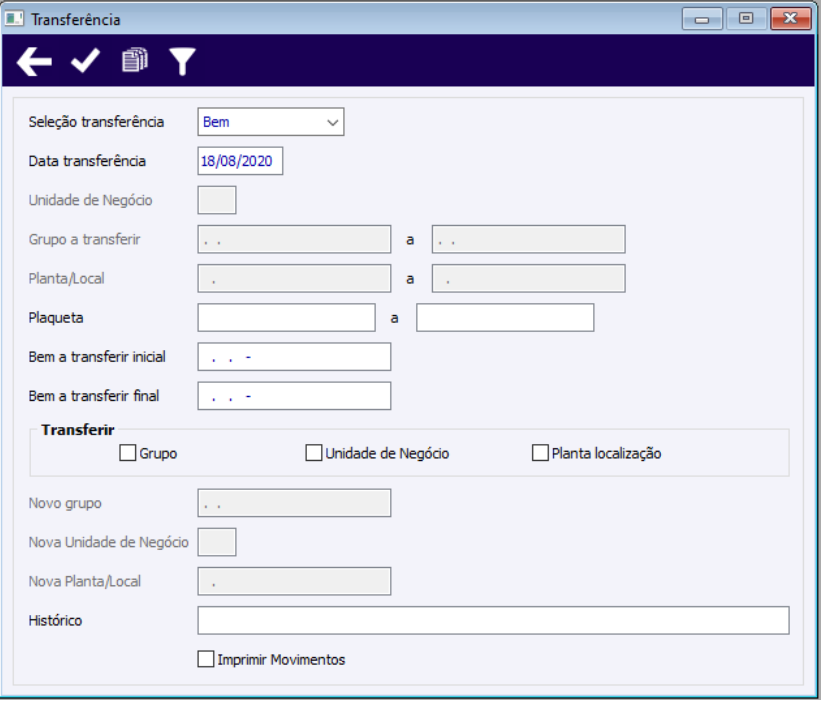The height and width of the screenshot is (701, 821).
Task: Focus the Histórico text field
Action: [x=493, y=621]
